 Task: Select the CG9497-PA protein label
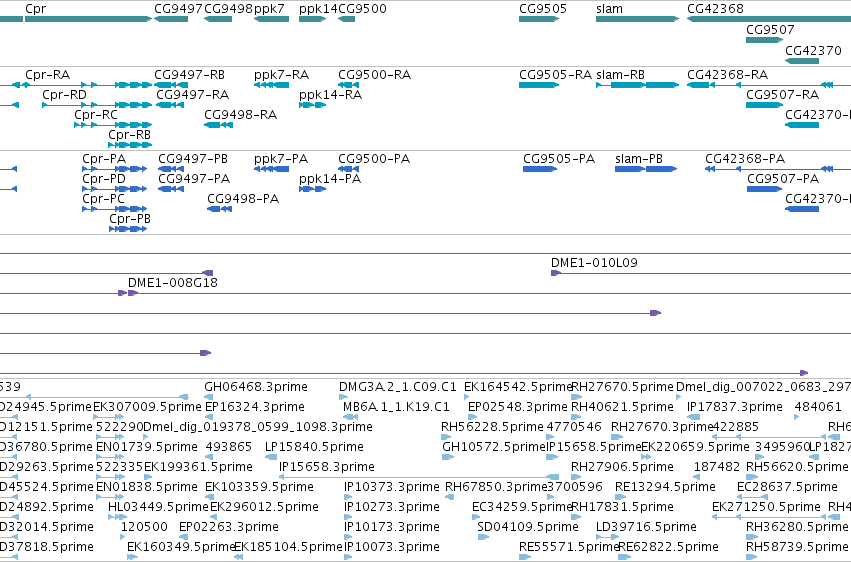point(194,179)
